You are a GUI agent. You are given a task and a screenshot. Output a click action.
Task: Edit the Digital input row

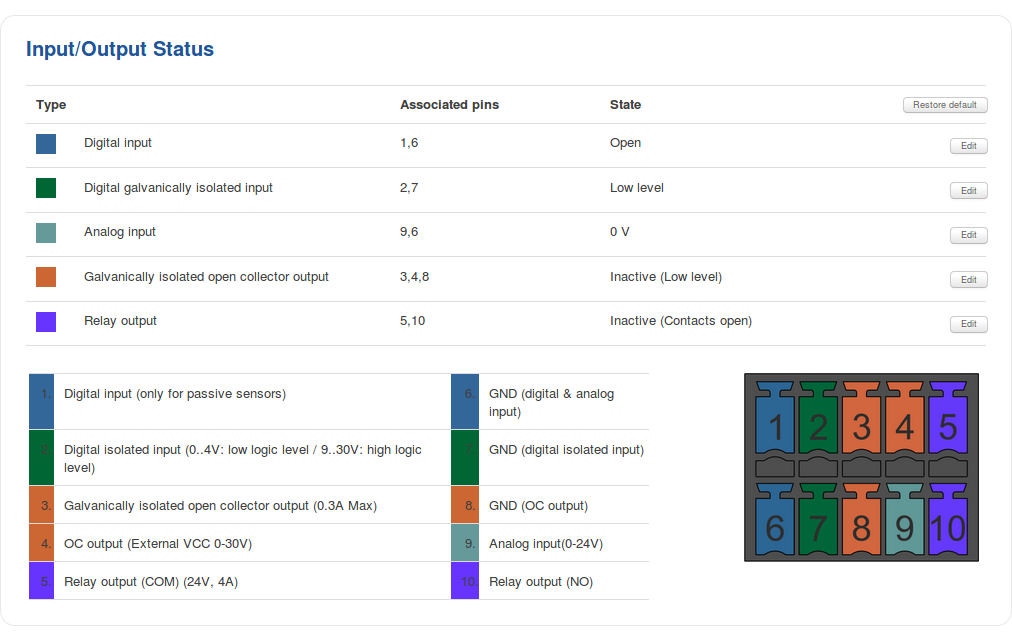coord(968,146)
